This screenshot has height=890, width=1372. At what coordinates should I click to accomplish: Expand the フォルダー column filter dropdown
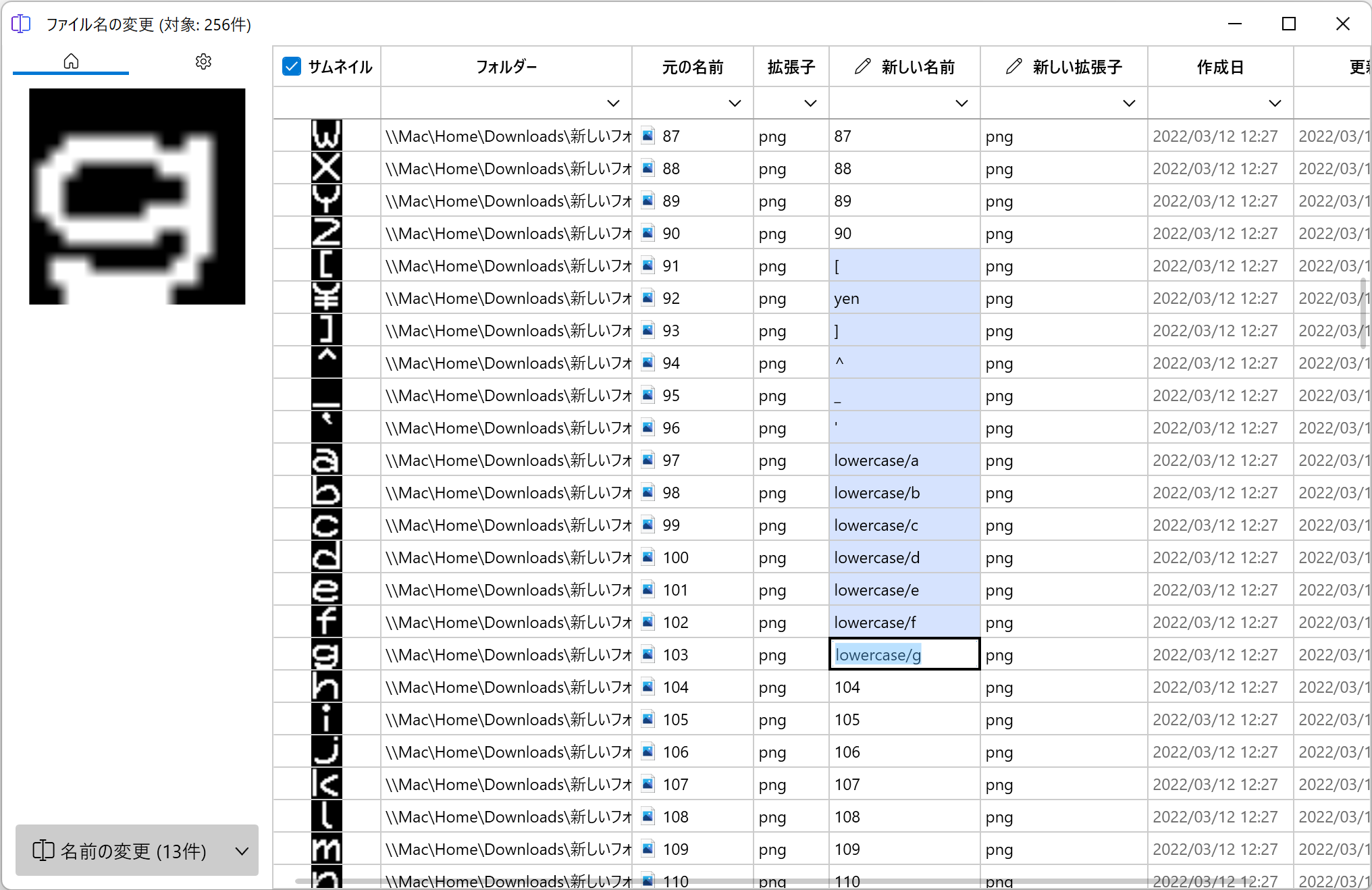pyautogui.click(x=613, y=103)
